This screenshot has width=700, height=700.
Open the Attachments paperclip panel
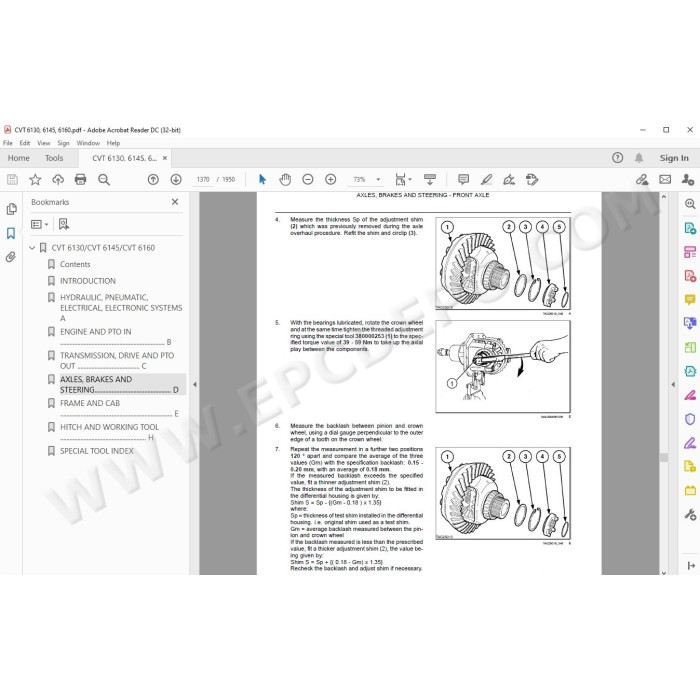click(x=11, y=257)
